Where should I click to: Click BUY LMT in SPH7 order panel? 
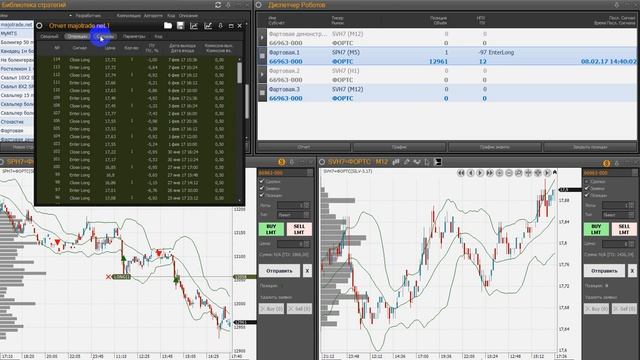tap(271, 229)
